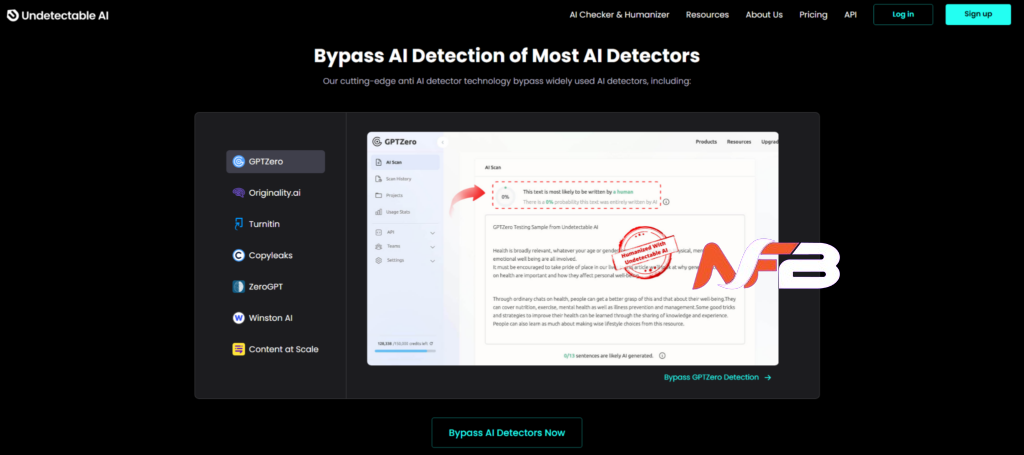Screen dimensions: 1024x455
Task: Select the Turnitin icon
Action: click(x=239, y=224)
